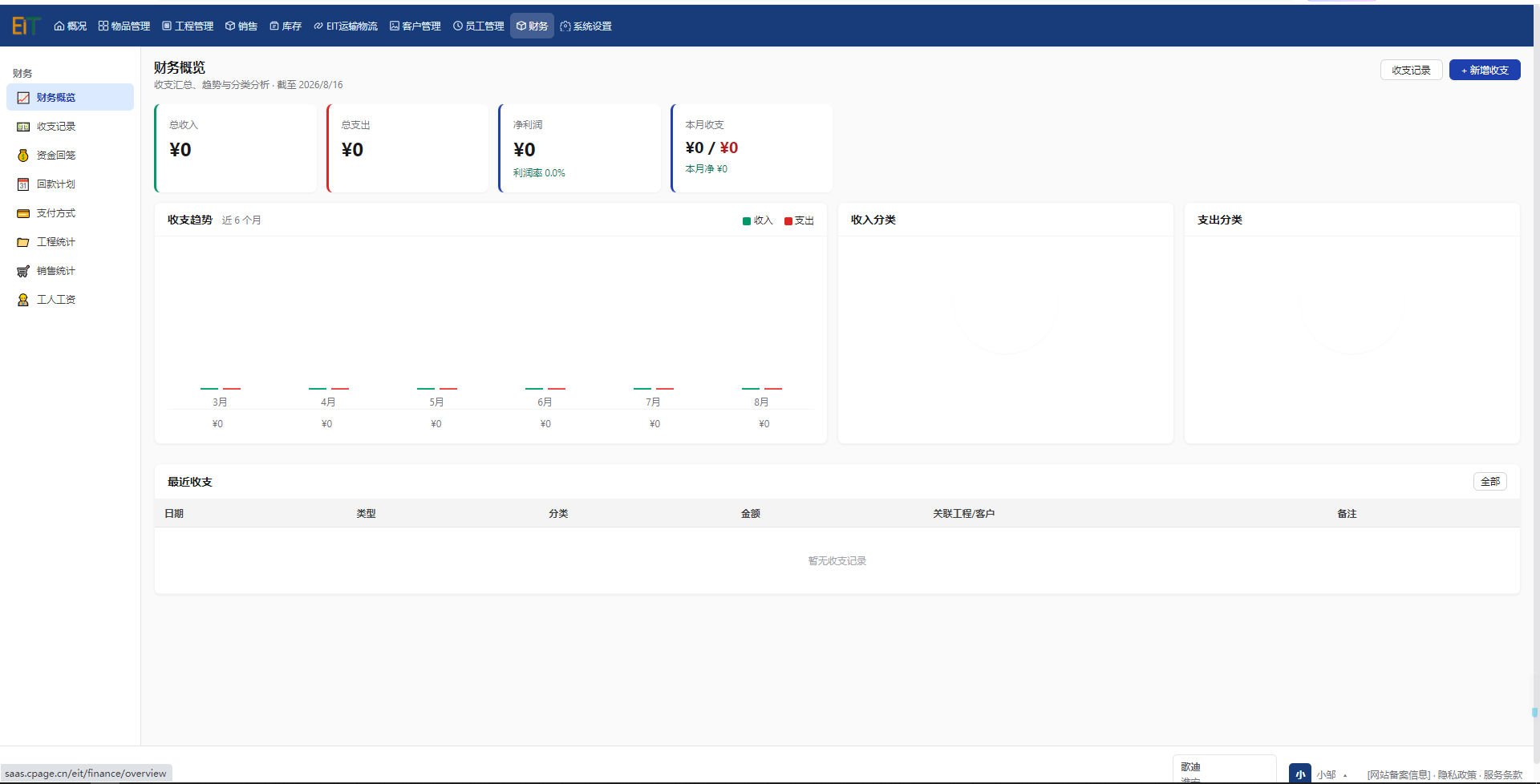Click the 工人工资 worker icon
The image size is (1540, 784).
[x=23, y=300]
